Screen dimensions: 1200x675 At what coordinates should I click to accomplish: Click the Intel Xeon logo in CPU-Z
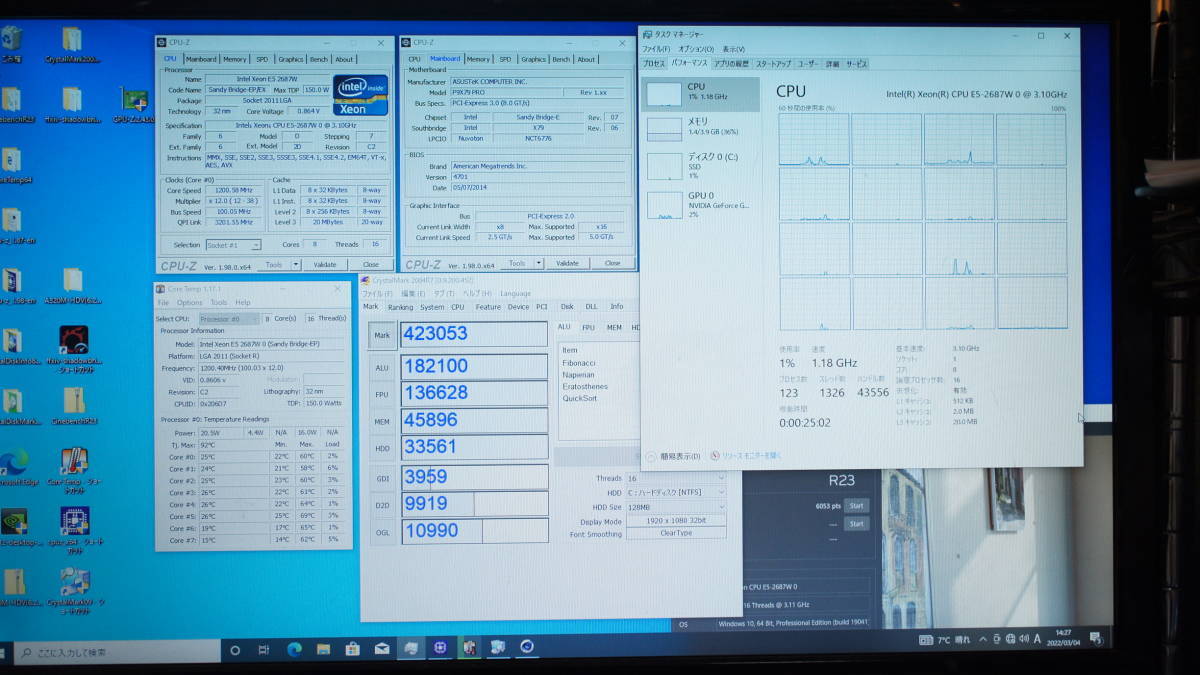click(x=360, y=96)
